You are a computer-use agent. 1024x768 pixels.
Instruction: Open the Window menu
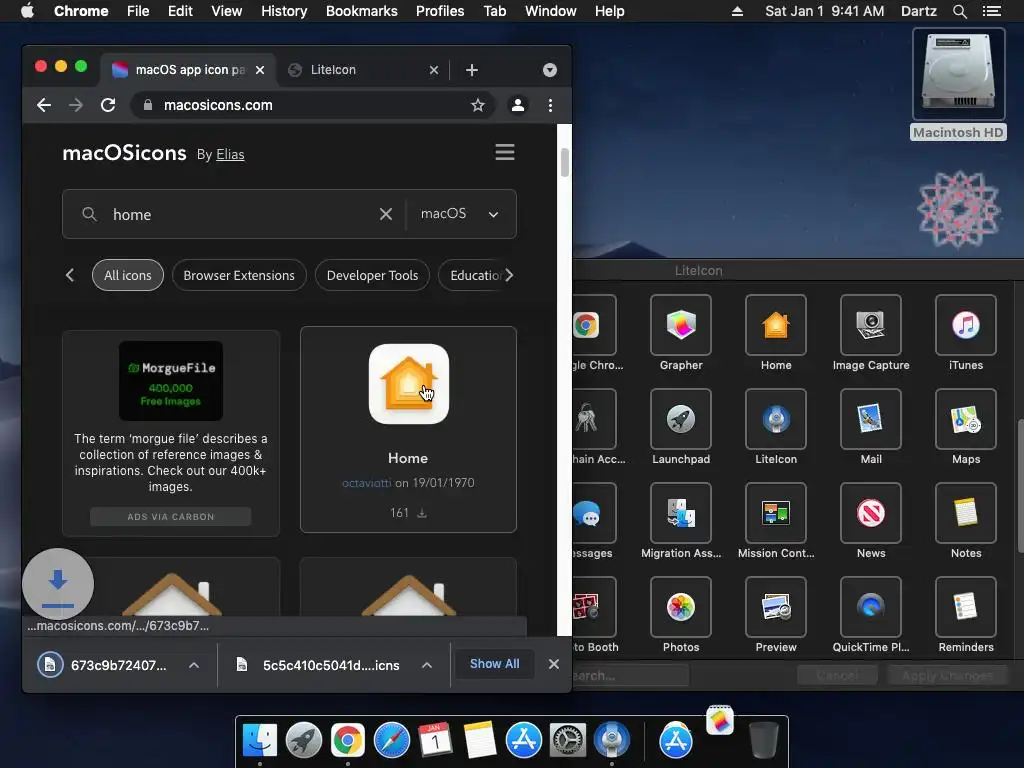pyautogui.click(x=551, y=11)
